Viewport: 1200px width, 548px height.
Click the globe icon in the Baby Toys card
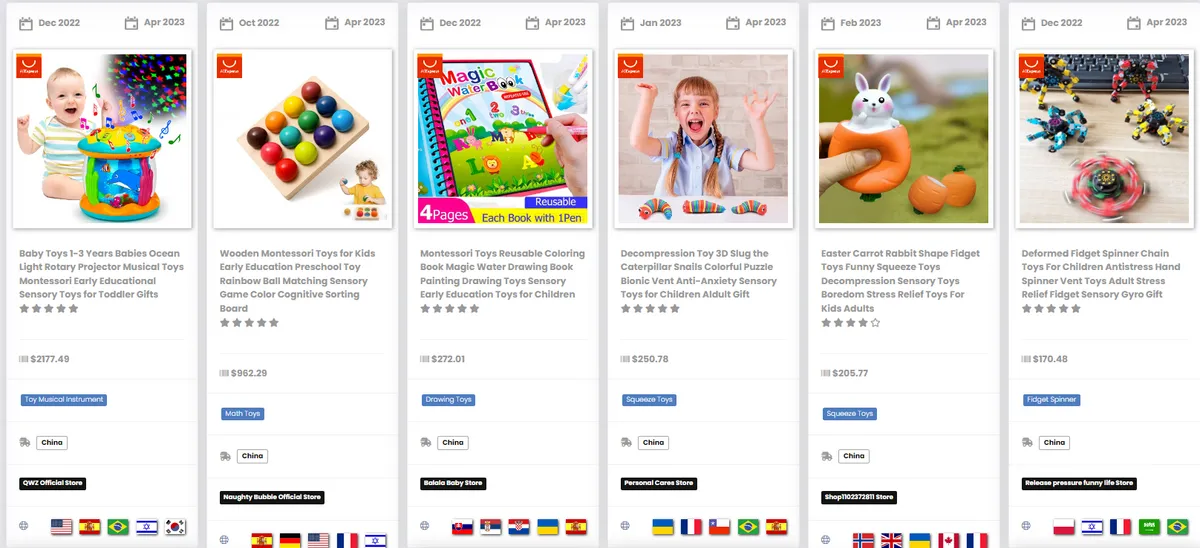pyautogui.click(x=24, y=526)
